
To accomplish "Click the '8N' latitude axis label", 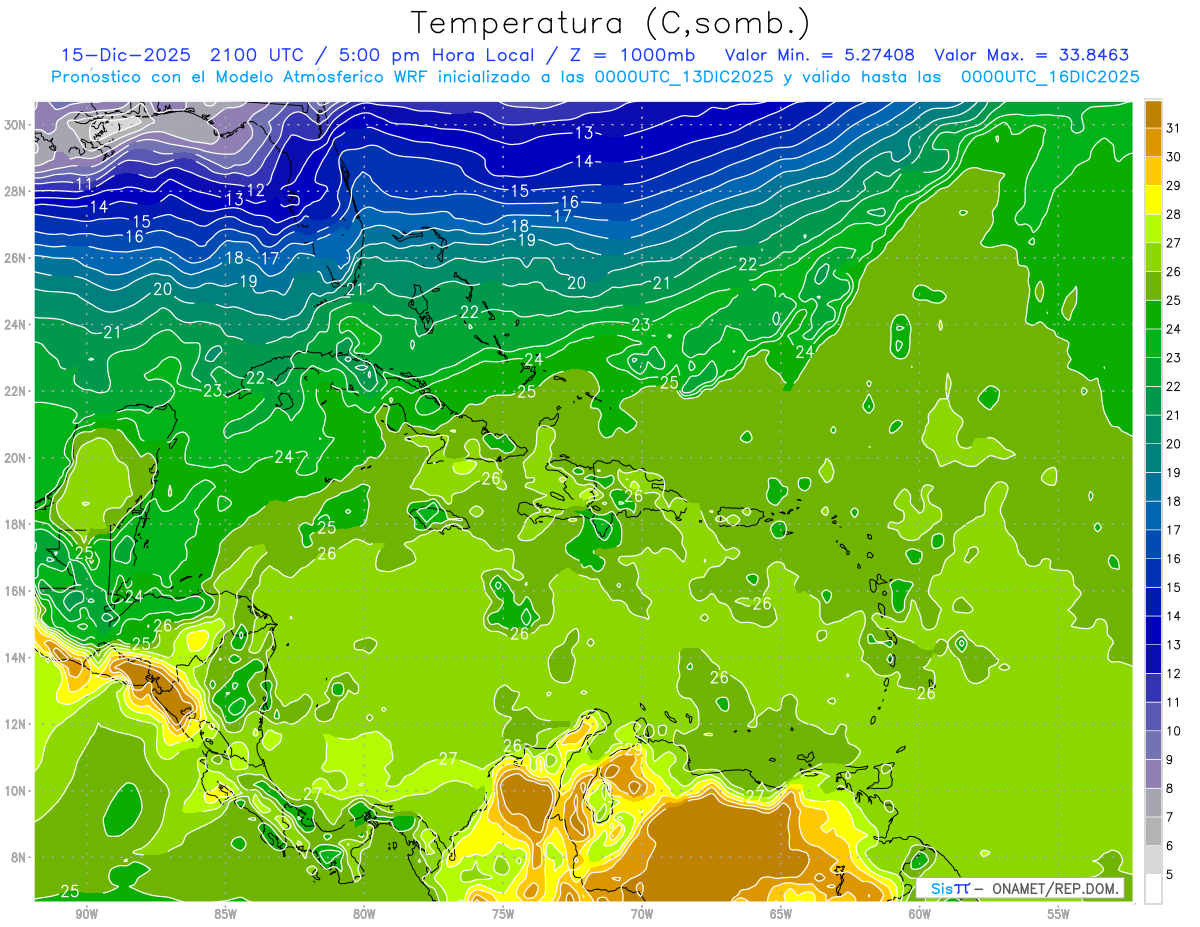I will click(x=20, y=857).
